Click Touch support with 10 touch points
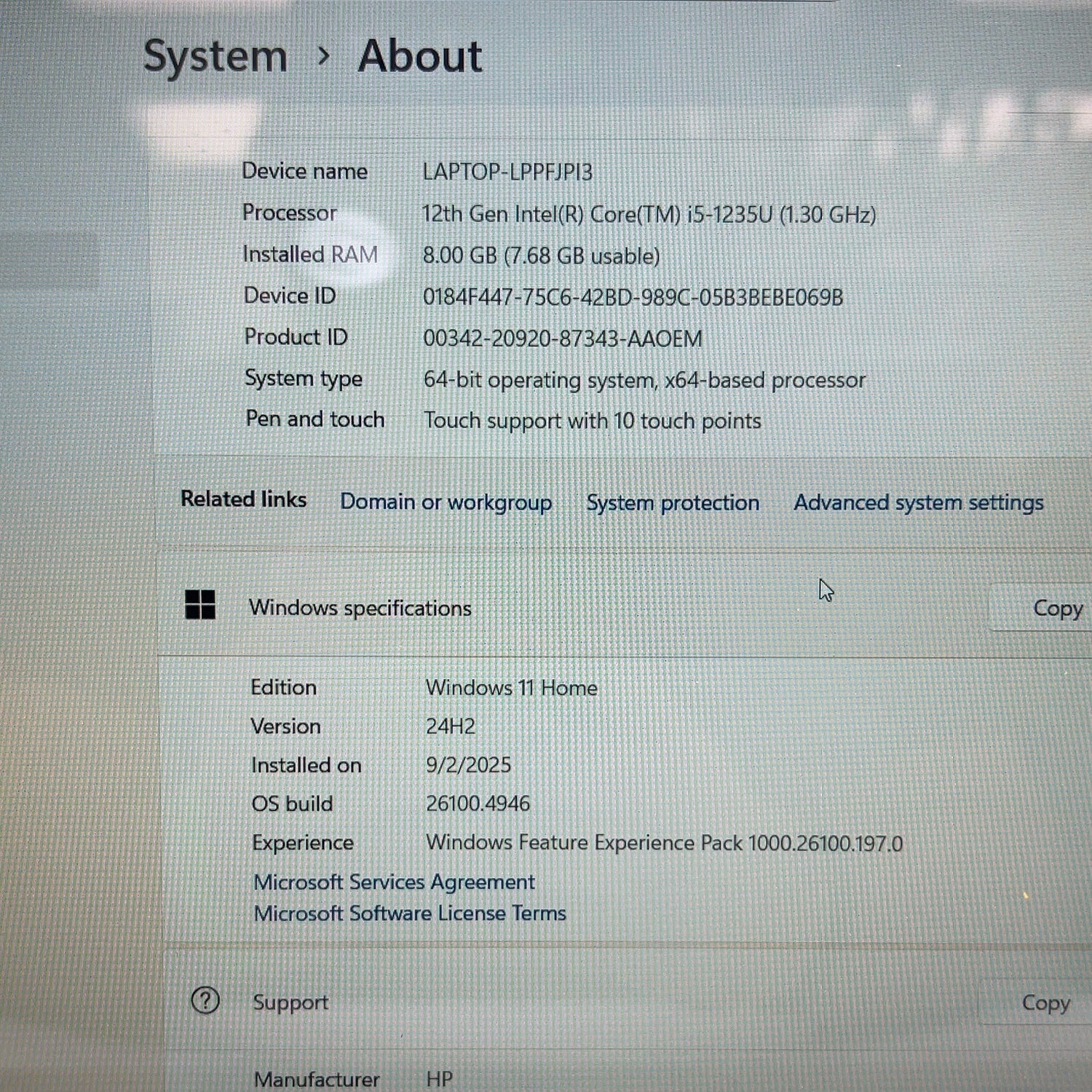 (x=593, y=421)
